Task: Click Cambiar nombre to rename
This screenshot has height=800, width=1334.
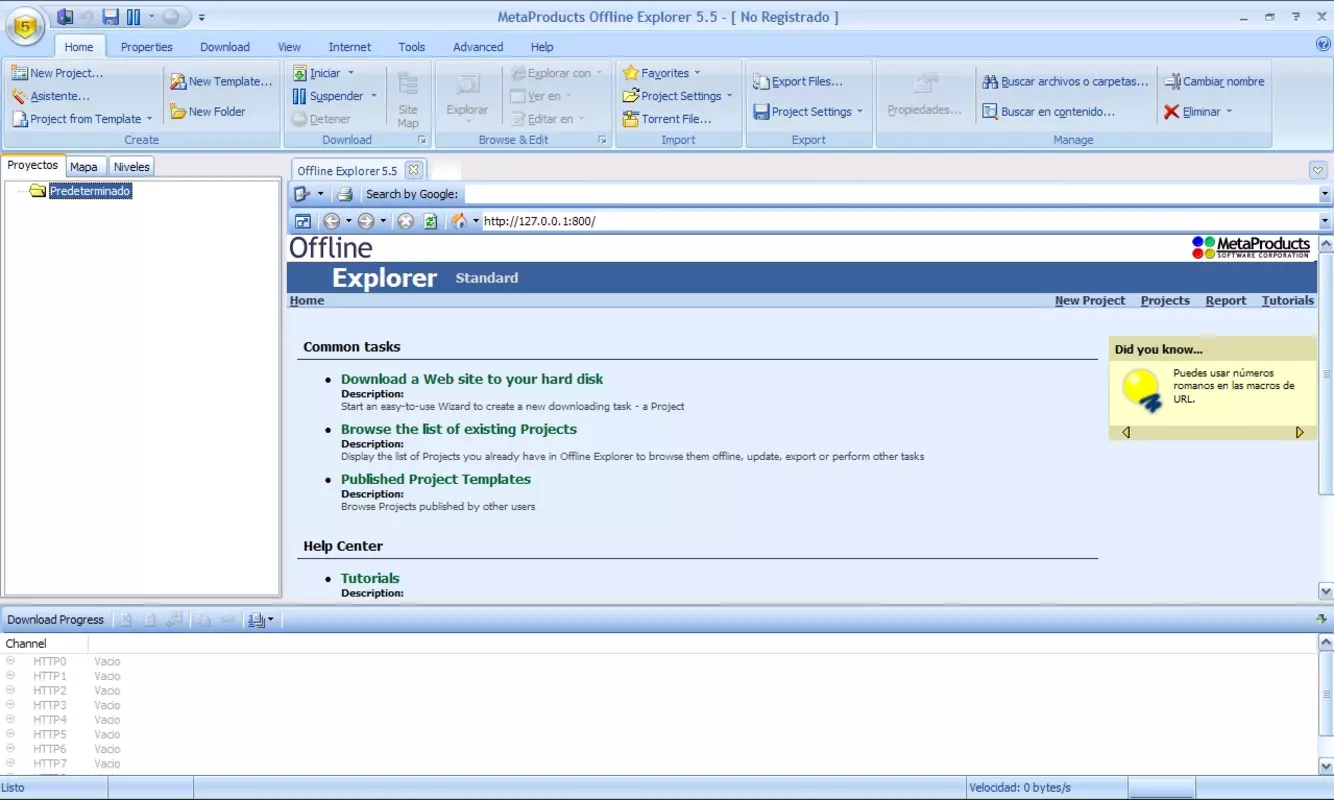Action: (x=1214, y=81)
